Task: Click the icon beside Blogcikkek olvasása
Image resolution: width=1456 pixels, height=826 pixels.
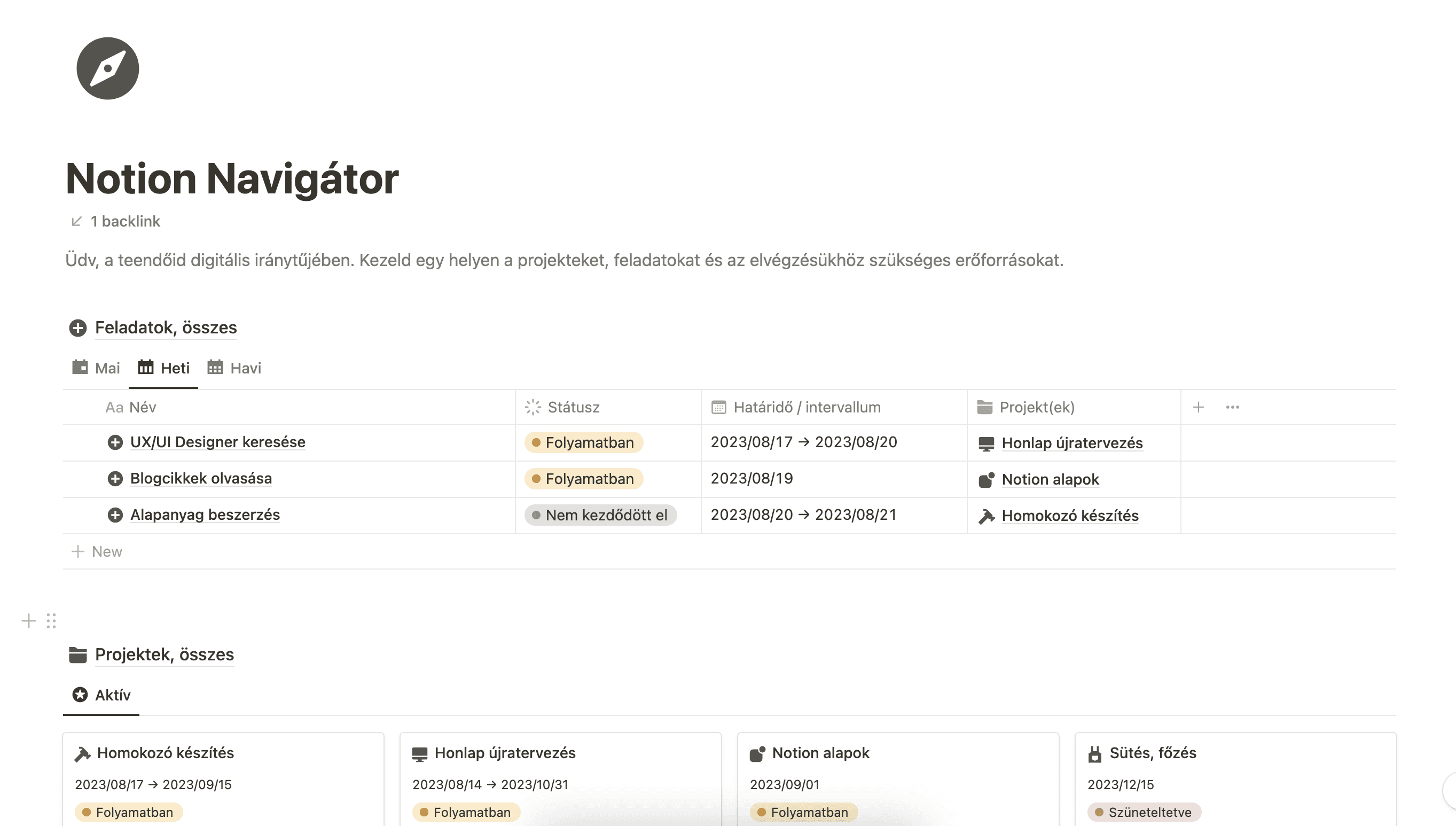Action: tap(115, 479)
